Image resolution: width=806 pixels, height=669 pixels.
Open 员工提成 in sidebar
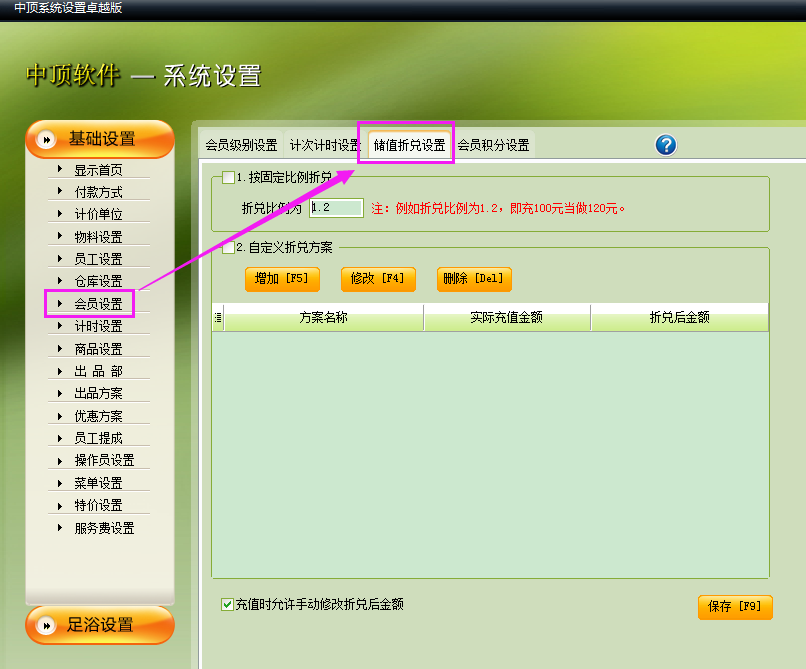pos(98,438)
